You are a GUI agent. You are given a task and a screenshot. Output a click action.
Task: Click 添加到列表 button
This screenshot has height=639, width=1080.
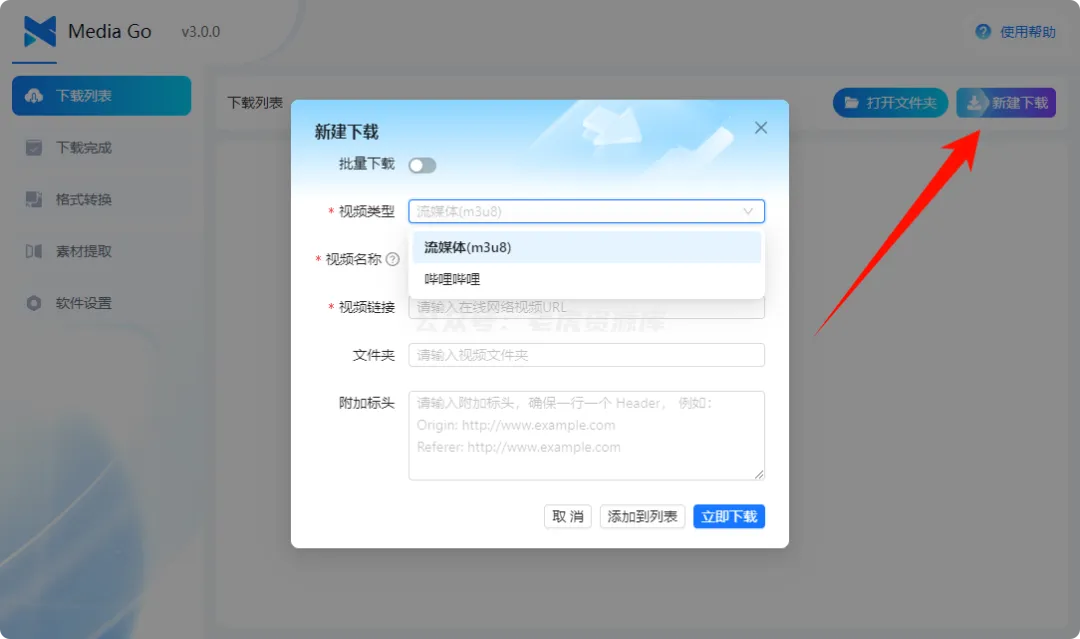pyautogui.click(x=642, y=516)
